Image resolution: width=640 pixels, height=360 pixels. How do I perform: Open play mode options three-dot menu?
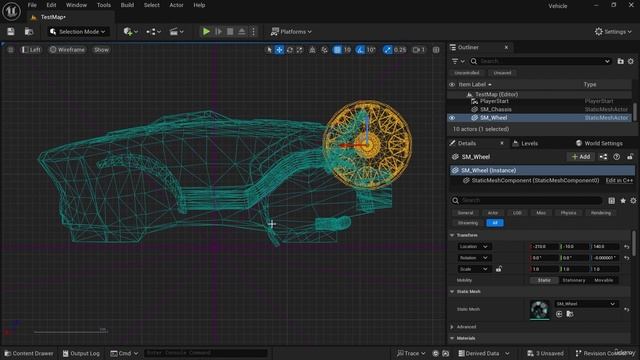tap(253, 31)
